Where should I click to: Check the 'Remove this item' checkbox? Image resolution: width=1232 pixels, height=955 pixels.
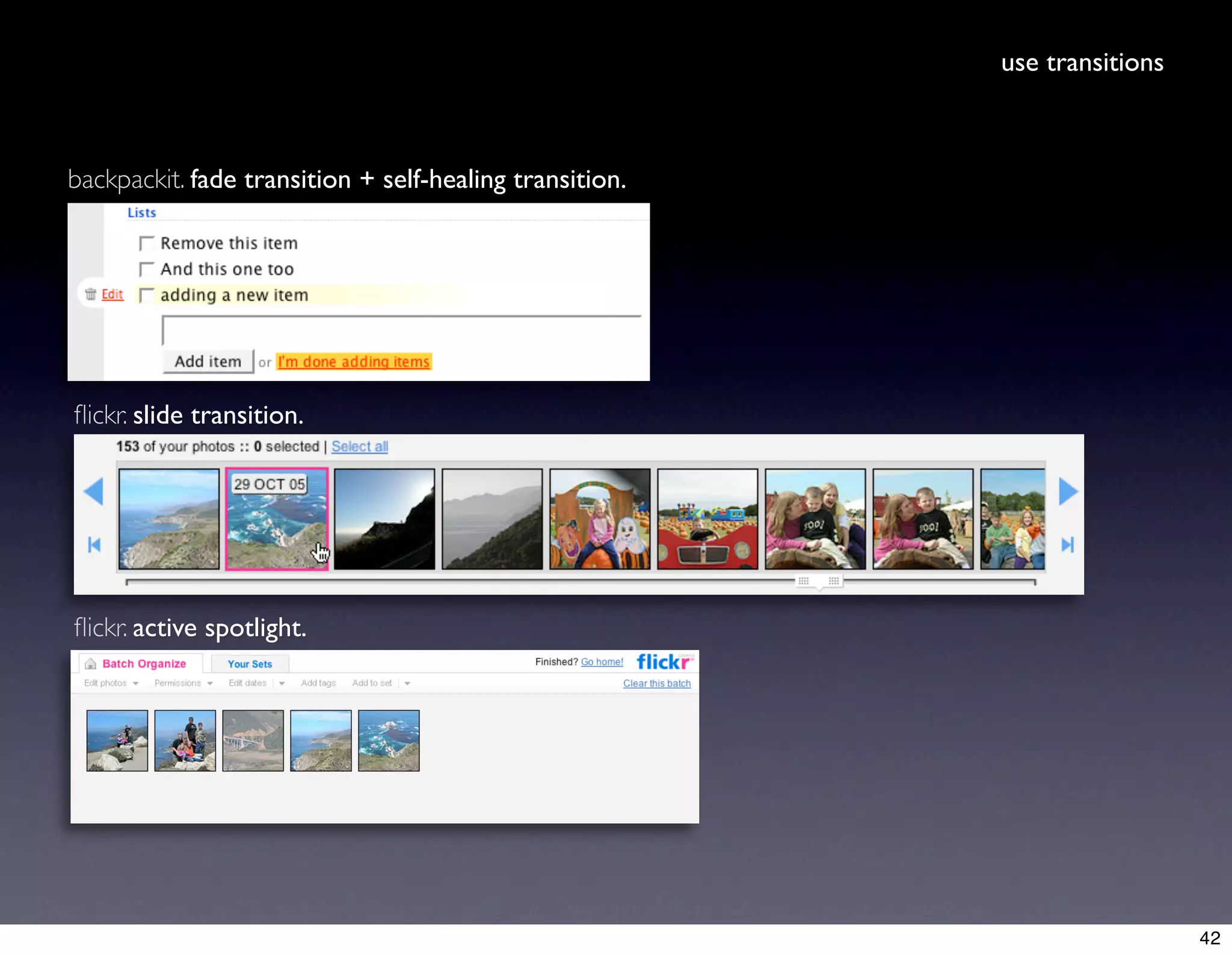[x=147, y=244]
